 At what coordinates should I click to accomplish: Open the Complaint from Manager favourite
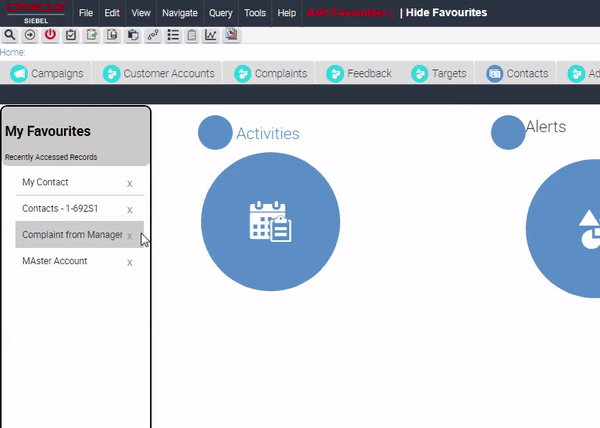coord(72,234)
